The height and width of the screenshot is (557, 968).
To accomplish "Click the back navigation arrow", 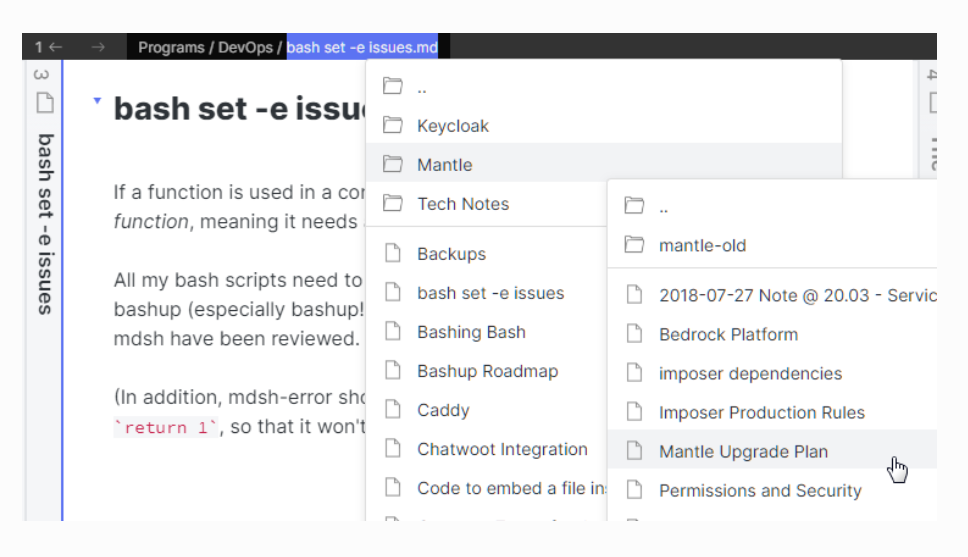I will (x=56, y=47).
